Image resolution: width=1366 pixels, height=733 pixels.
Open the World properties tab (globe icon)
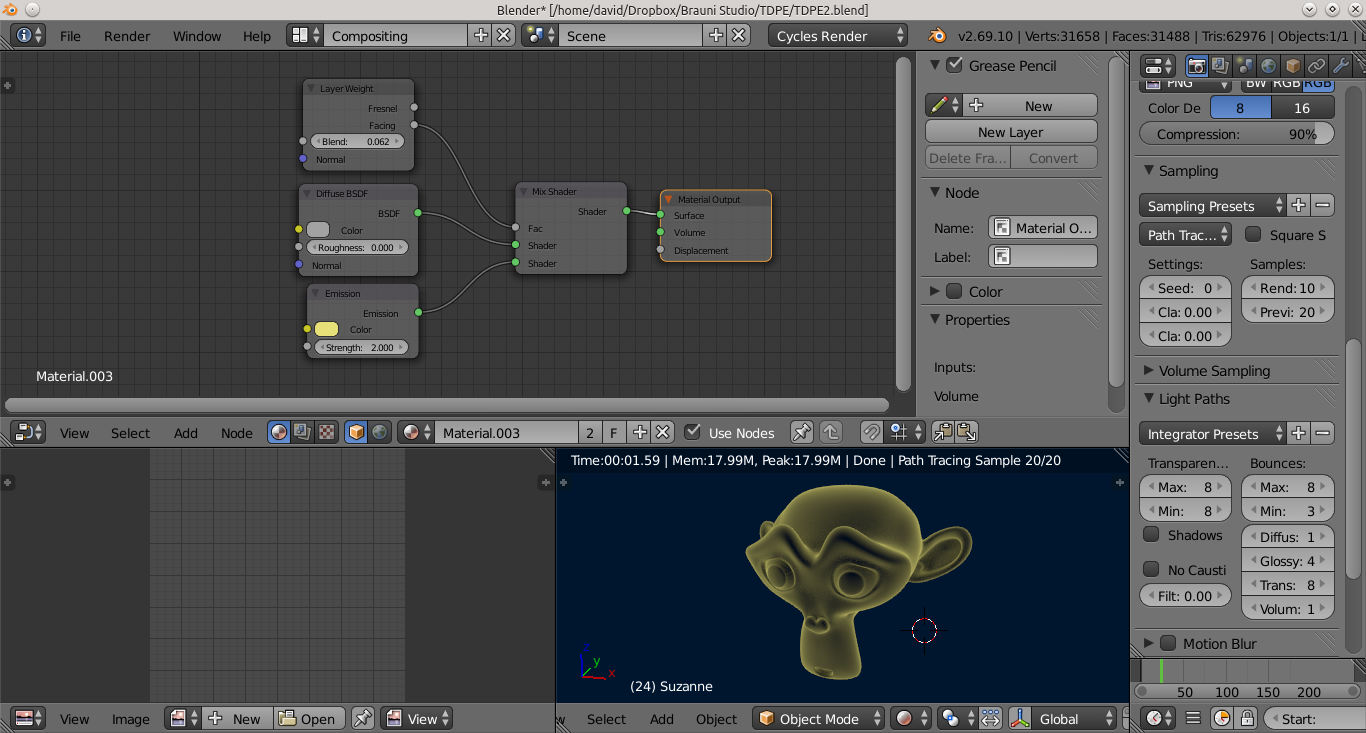pos(1268,66)
